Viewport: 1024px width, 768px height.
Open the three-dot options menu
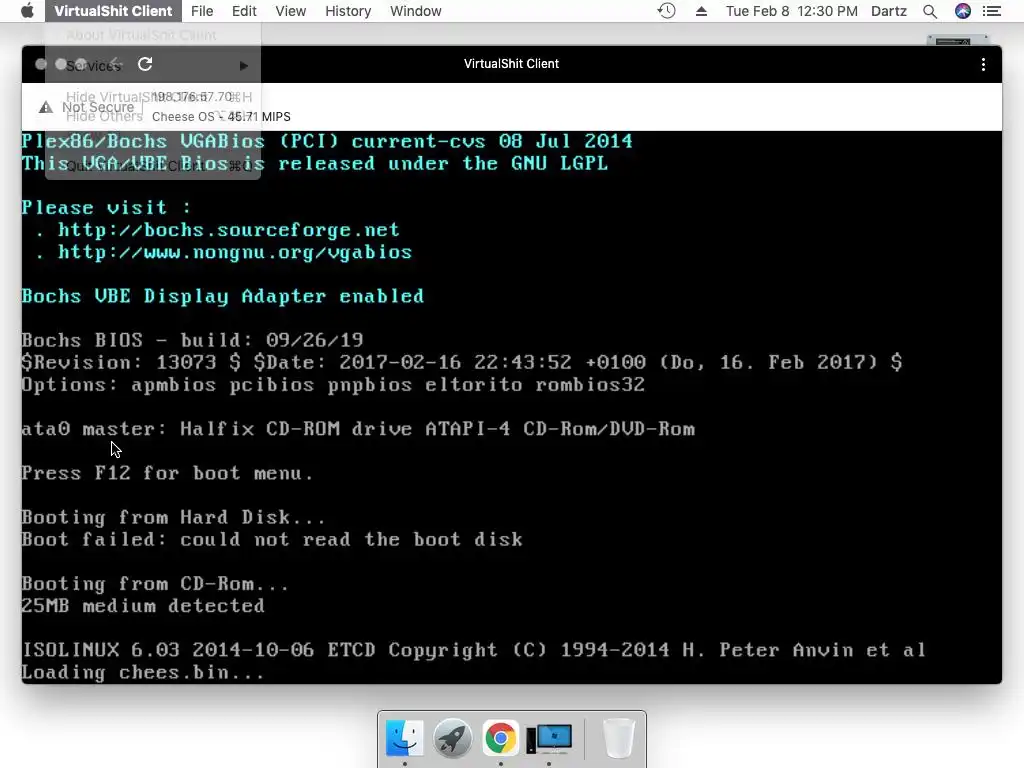coord(983,64)
